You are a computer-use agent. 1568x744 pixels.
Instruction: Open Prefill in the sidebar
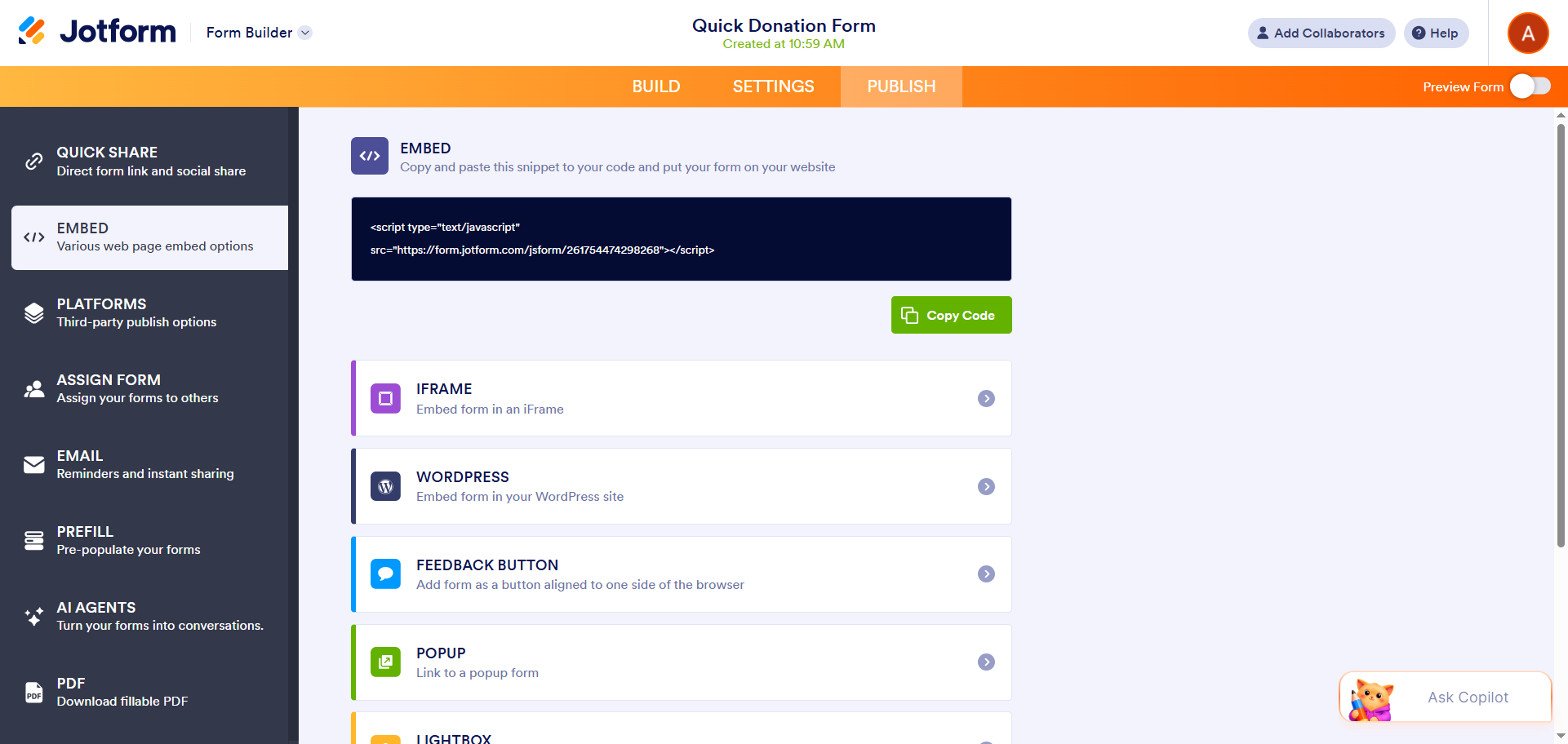tap(149, 541)
